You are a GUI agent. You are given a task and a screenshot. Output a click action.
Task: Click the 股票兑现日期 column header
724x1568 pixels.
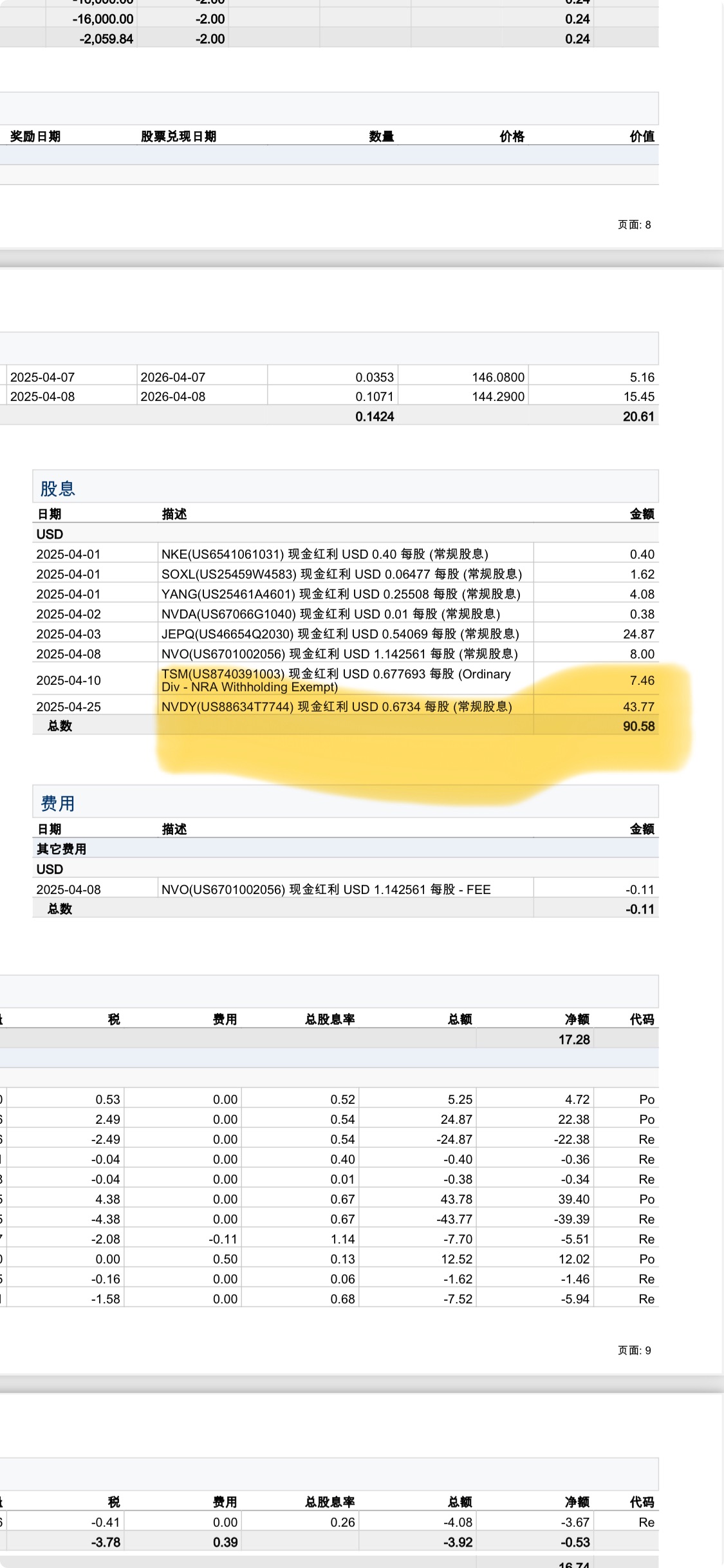tap(178, 136)
